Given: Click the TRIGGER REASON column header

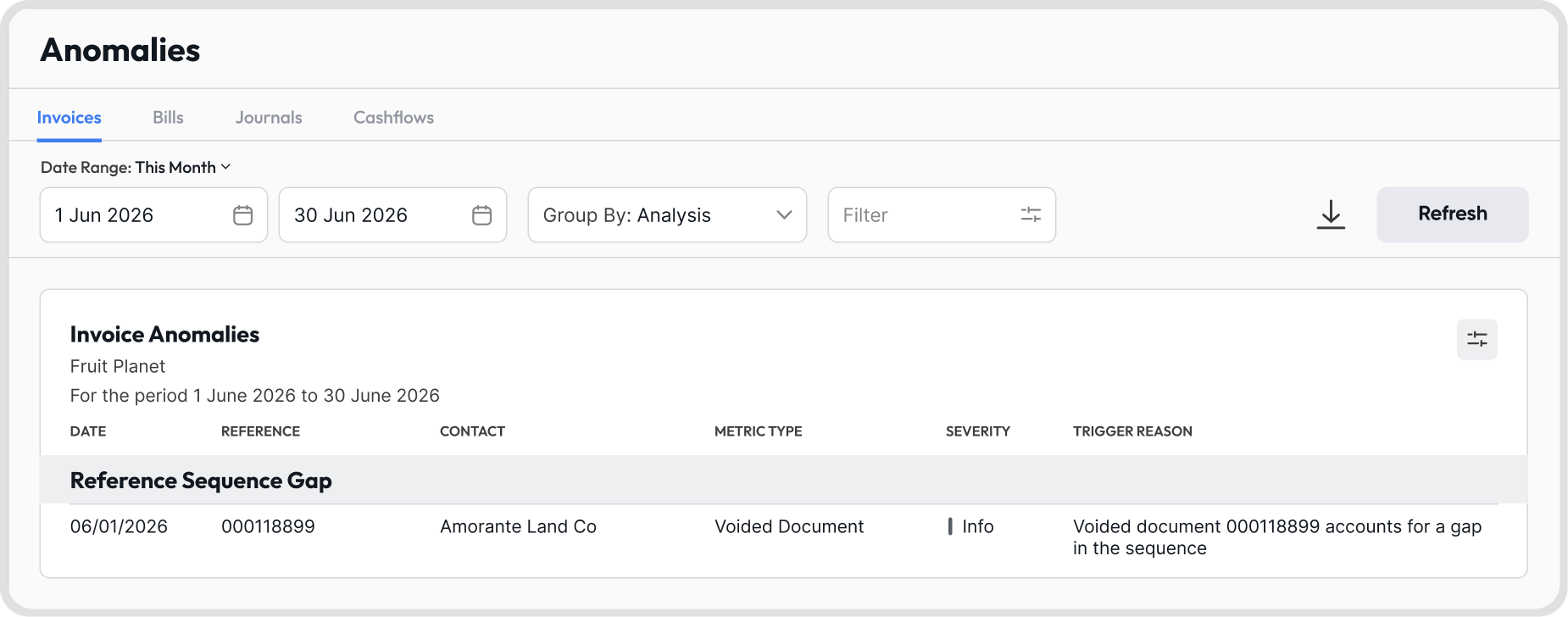Looking at the screenshot, I should point(1132,431).
